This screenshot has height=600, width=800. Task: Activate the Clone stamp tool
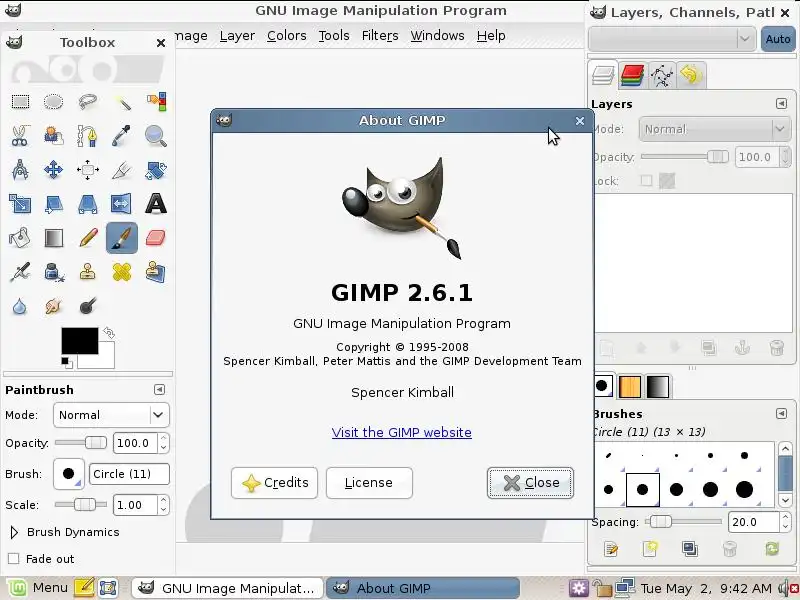coord(88,272)
